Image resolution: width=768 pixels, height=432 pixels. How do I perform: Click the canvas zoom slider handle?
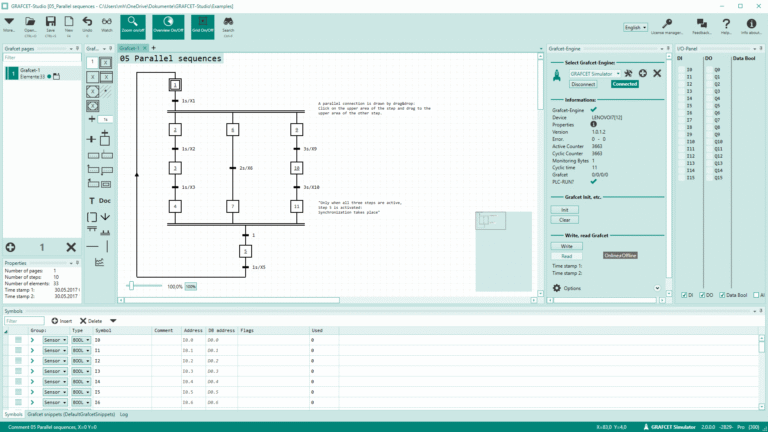(x=130, y=286)
